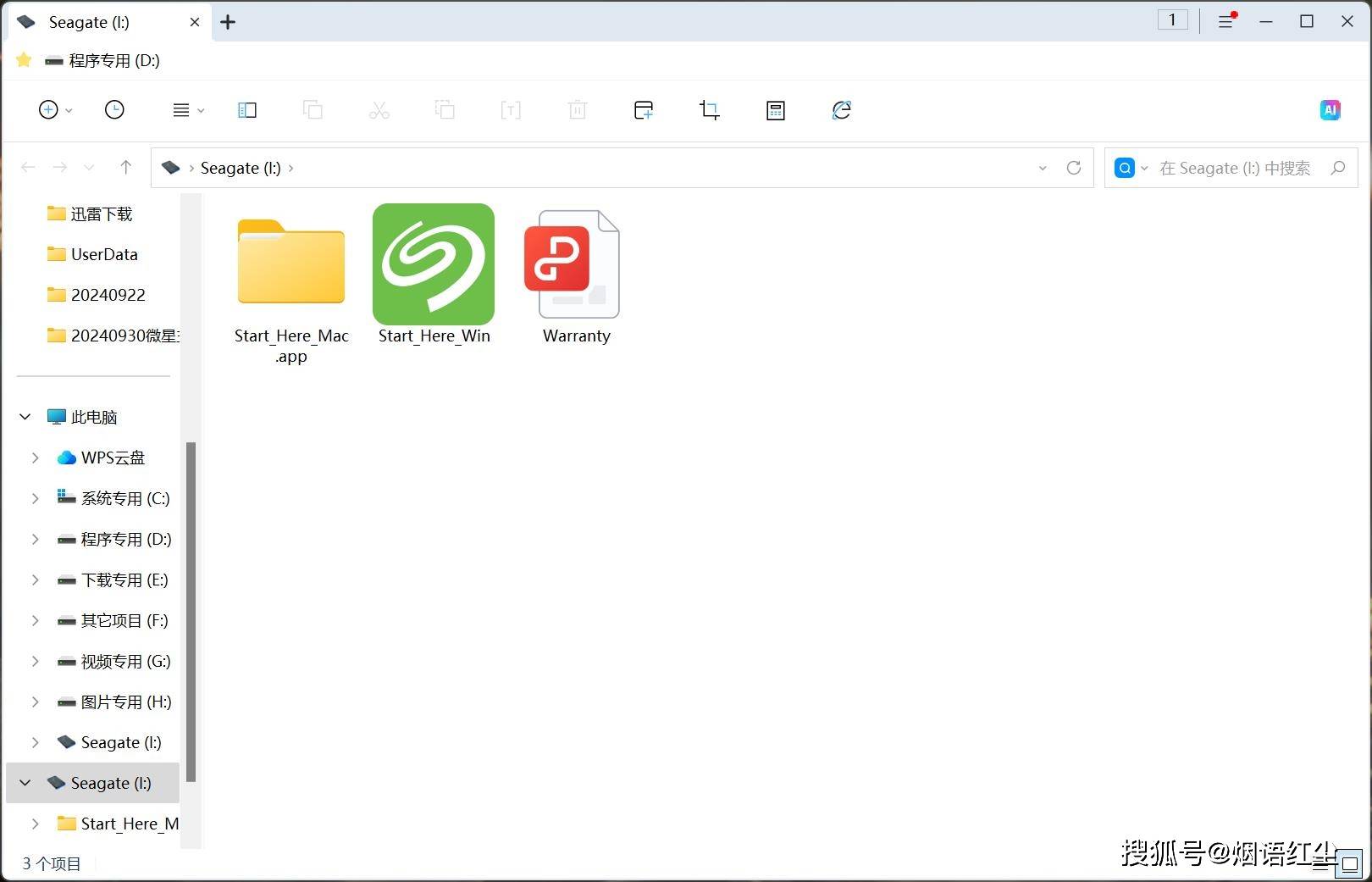This screenshot has height=882, width=1372.
Task: Click the properties sheet toolbar icon
Action: [x=776, y=110]
